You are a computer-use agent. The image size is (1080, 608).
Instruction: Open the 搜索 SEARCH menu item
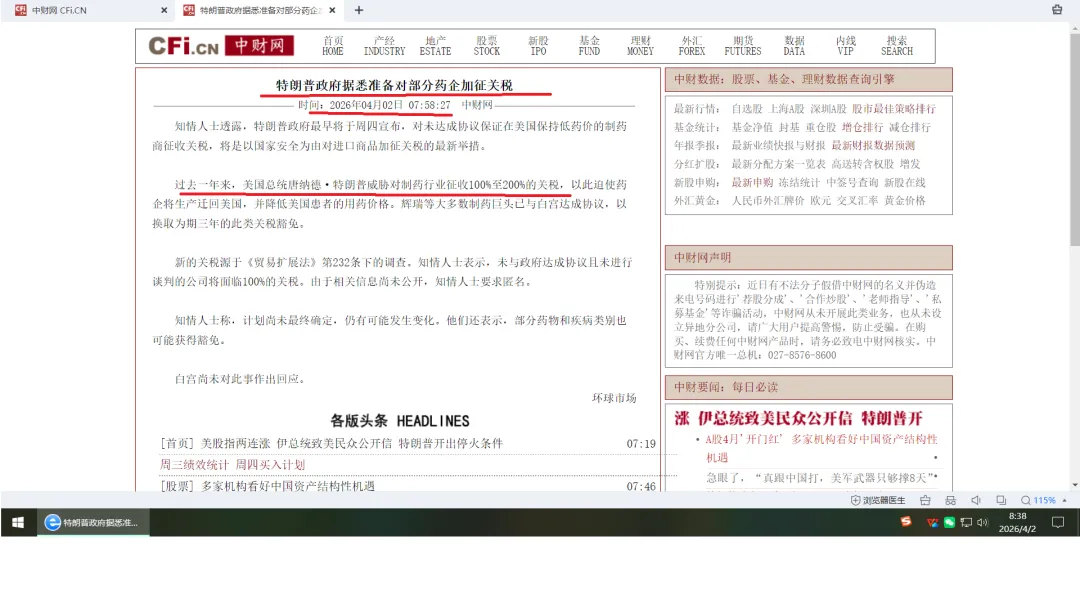897,46
